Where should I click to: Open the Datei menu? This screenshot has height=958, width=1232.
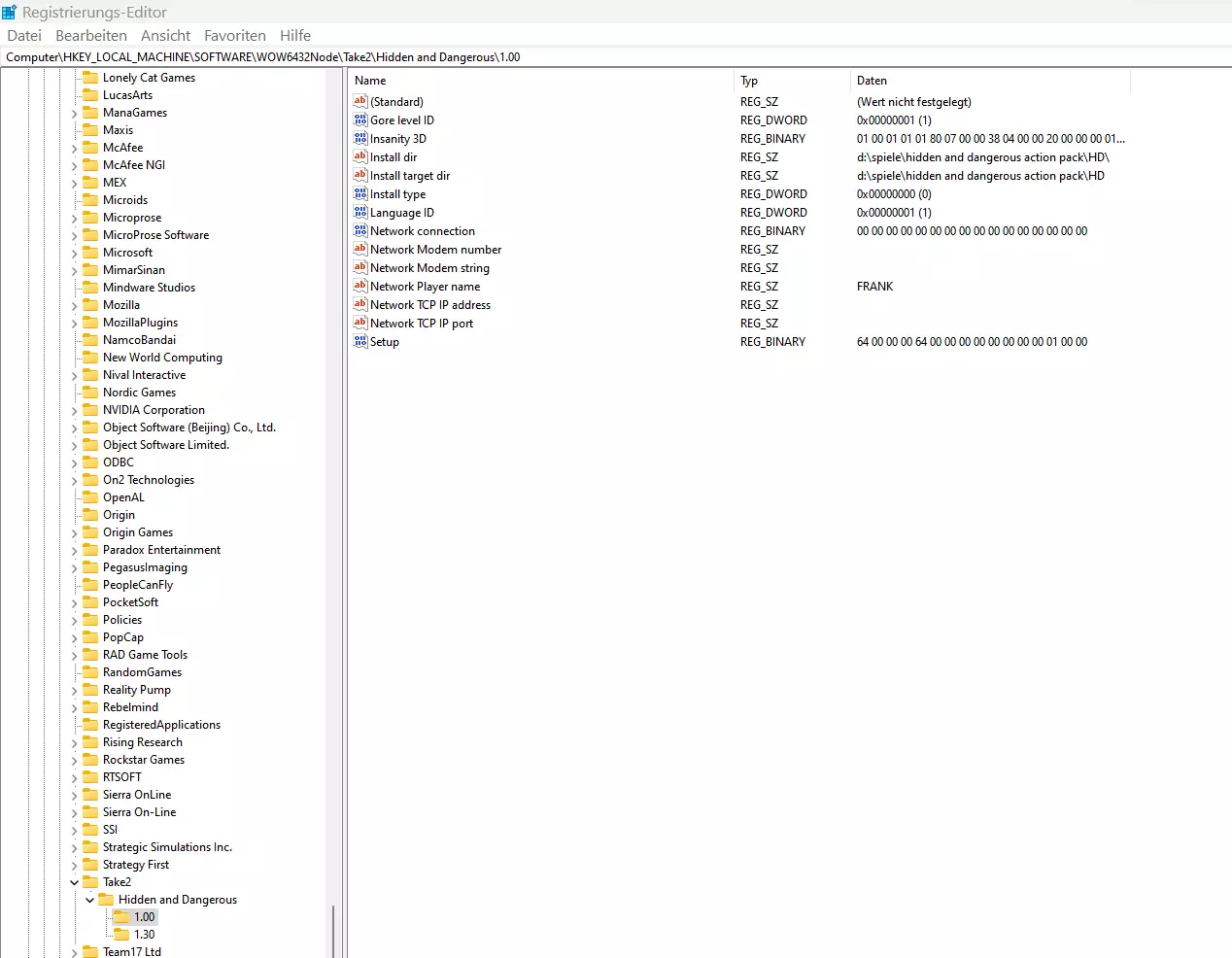tap(24, 35)
